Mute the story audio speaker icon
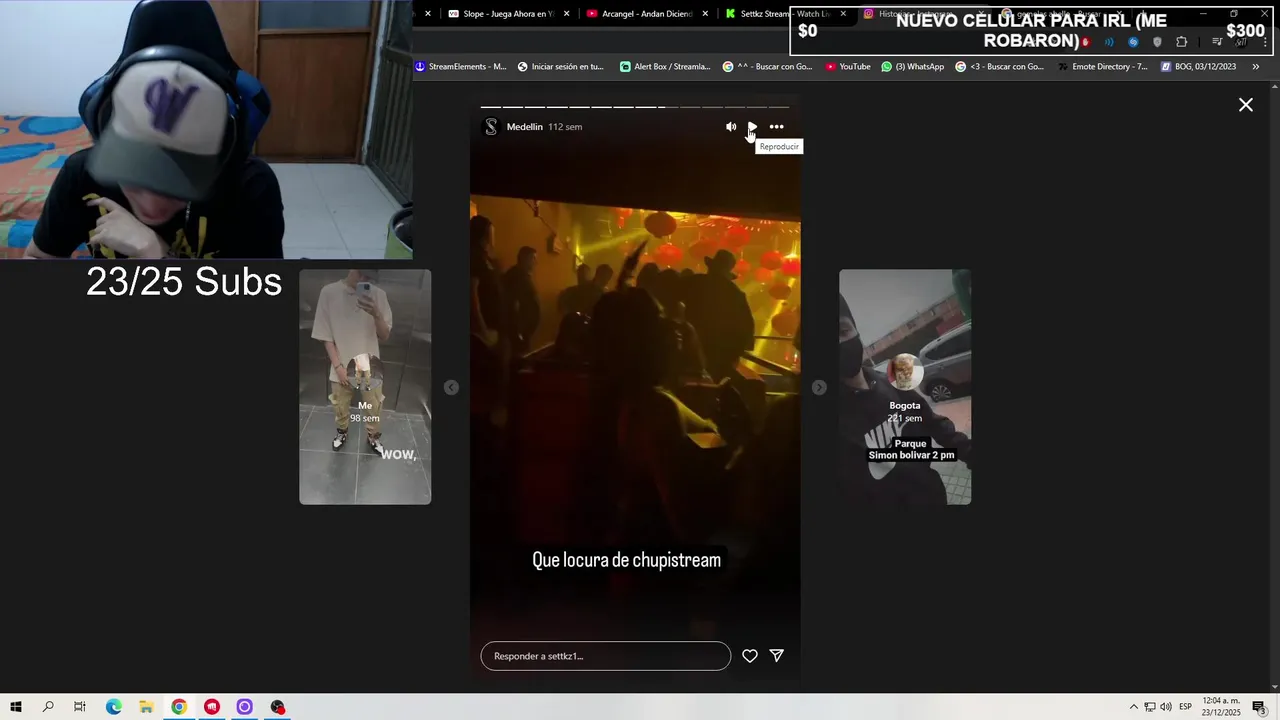 (x=731, y=127)
